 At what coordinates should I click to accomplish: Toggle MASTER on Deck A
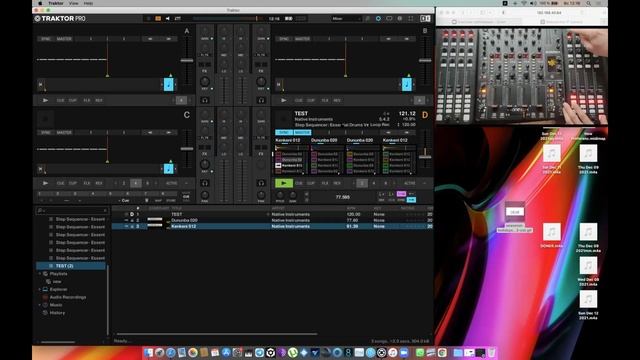(x=64, y=39)
